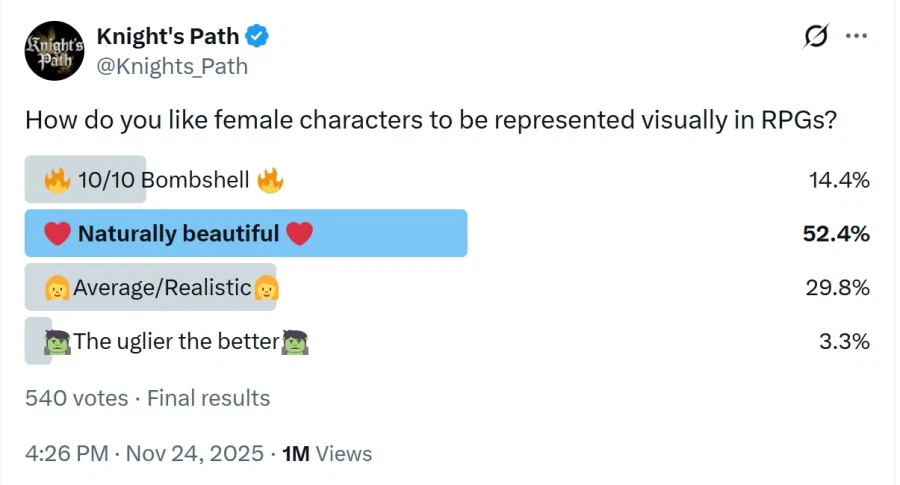Click the right fire emoji on Bombshell
This screenshot has width=900, height=485.
coord(270,181)
